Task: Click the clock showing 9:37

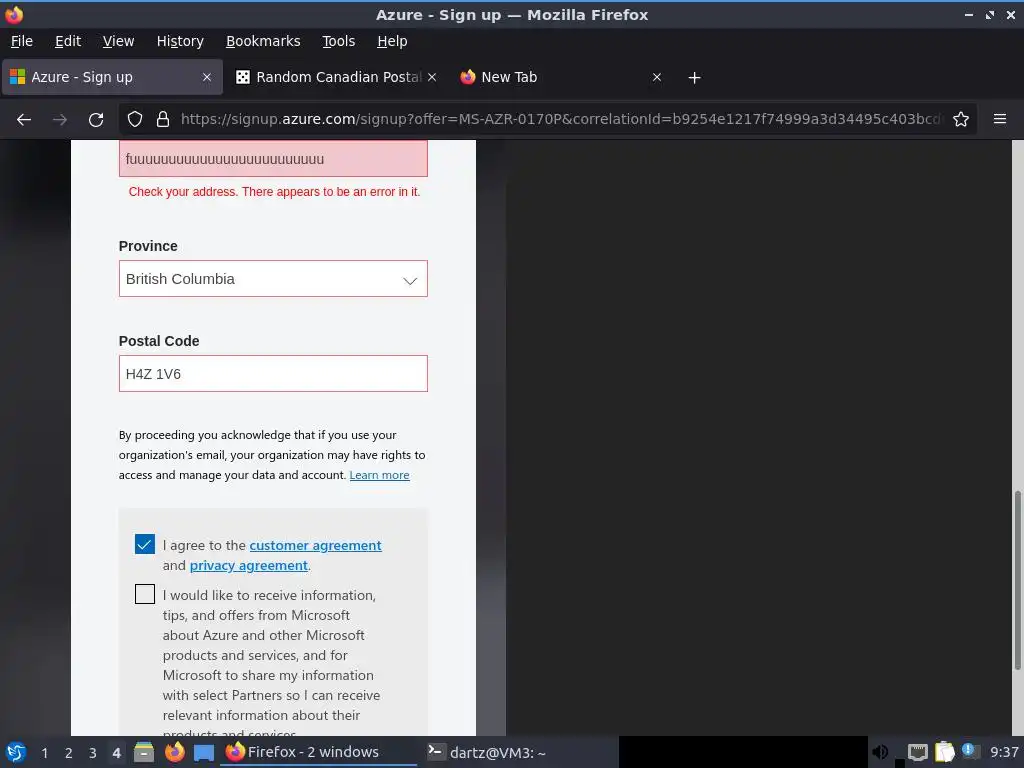Action: 1004,752
